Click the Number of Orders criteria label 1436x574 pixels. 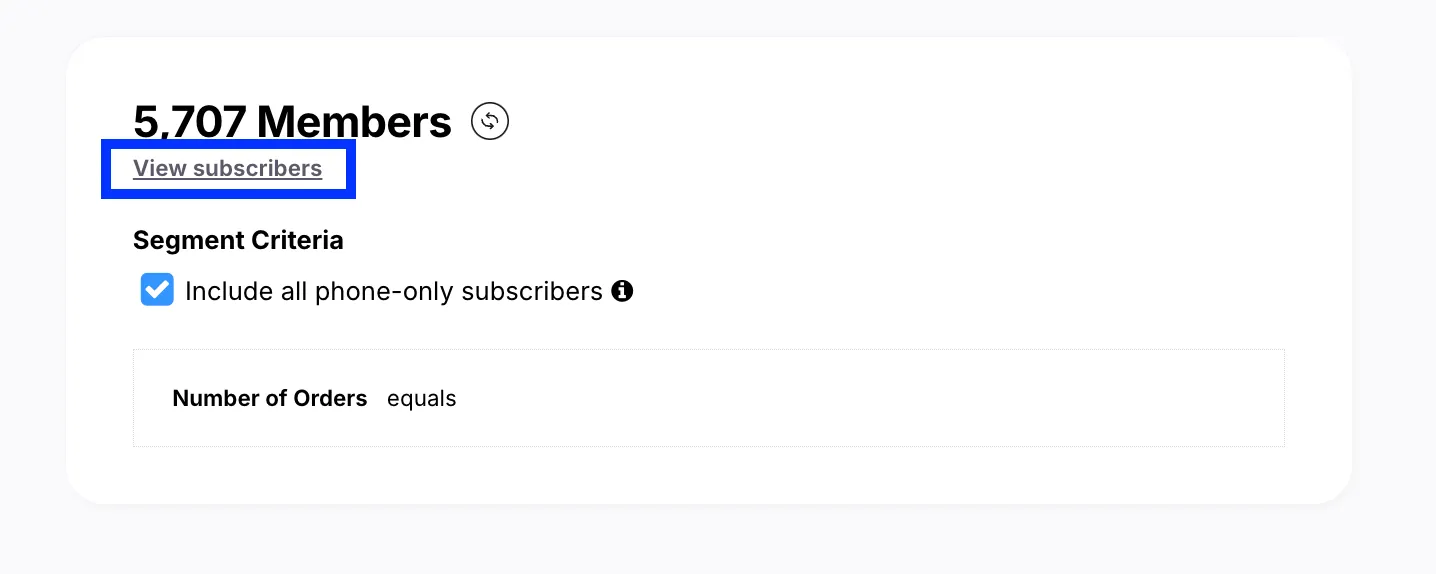270,398
